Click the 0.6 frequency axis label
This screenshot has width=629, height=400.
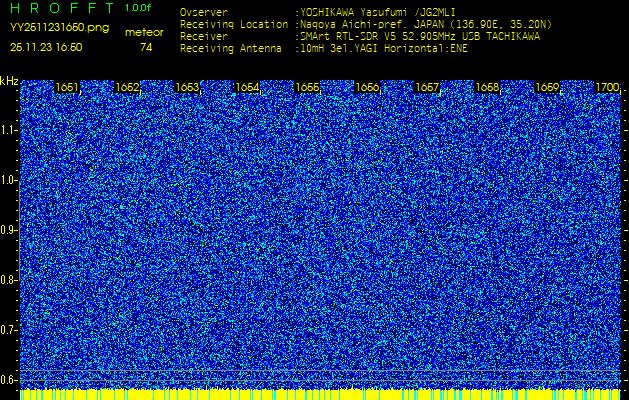point(9,380)
